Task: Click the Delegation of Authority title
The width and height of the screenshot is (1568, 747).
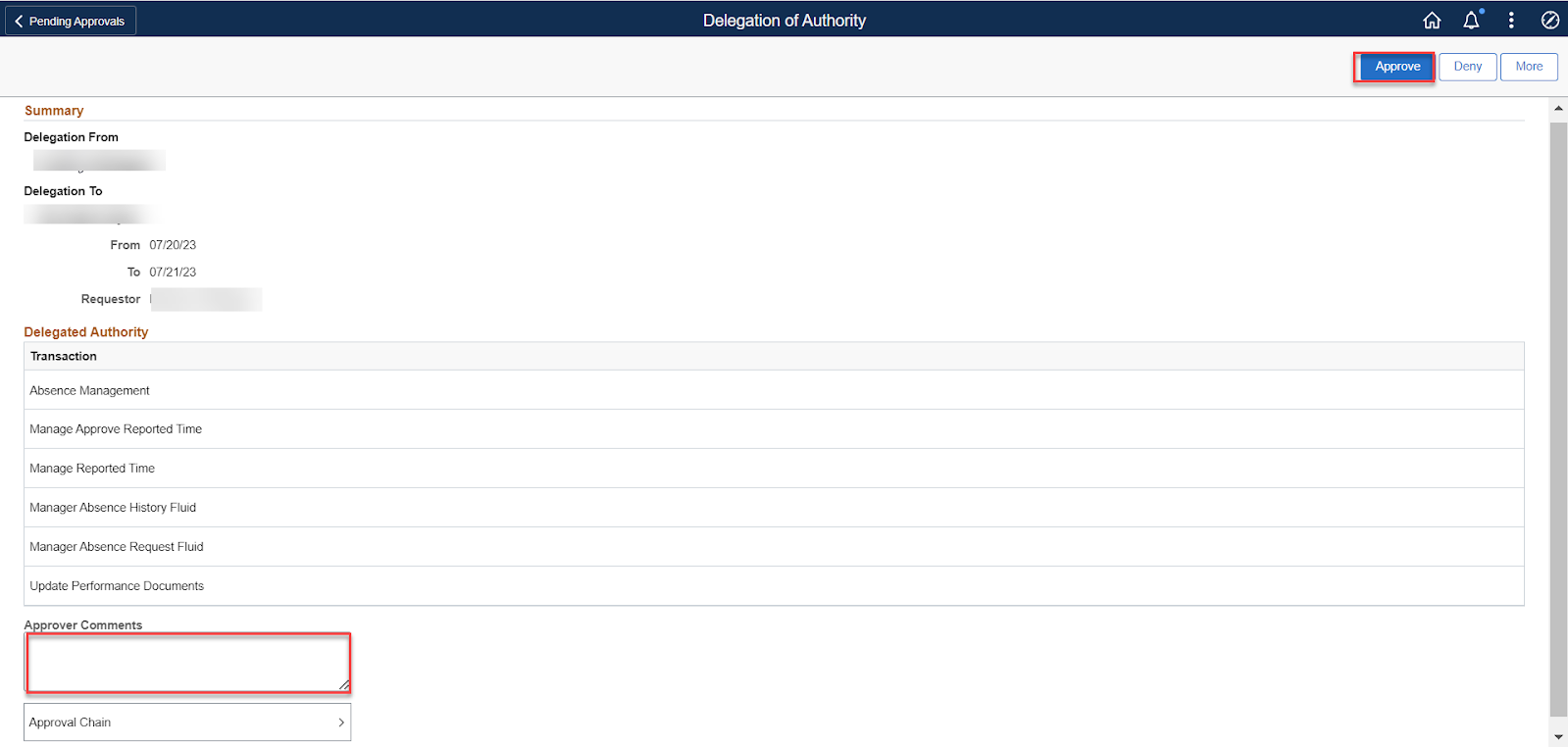Action: pos(784,21)
